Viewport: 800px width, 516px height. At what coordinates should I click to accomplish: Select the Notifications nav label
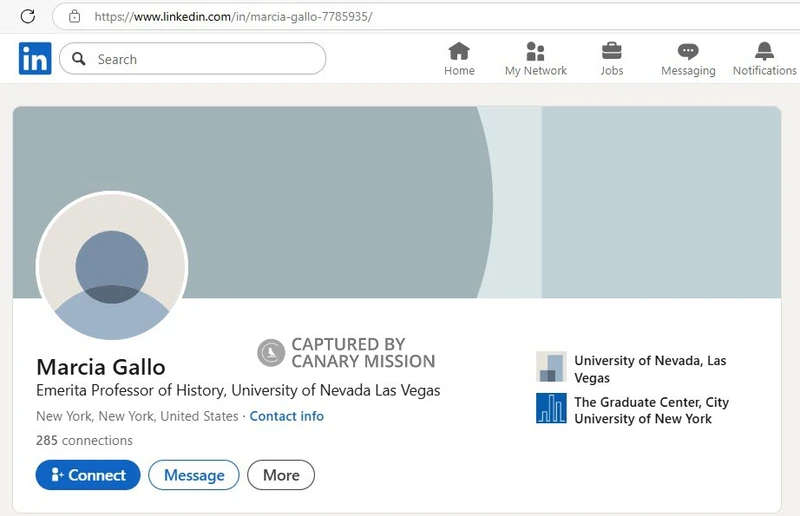pos(764,70)
